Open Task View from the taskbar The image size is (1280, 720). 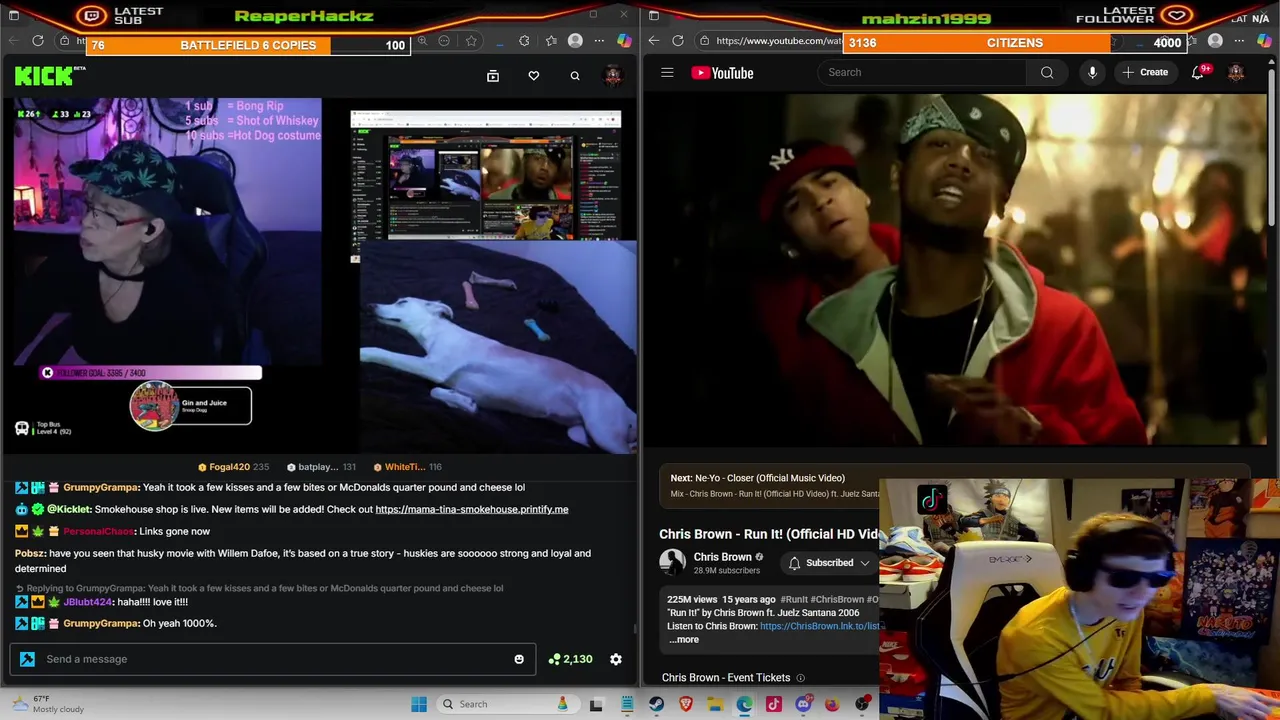tap(596, 704)
